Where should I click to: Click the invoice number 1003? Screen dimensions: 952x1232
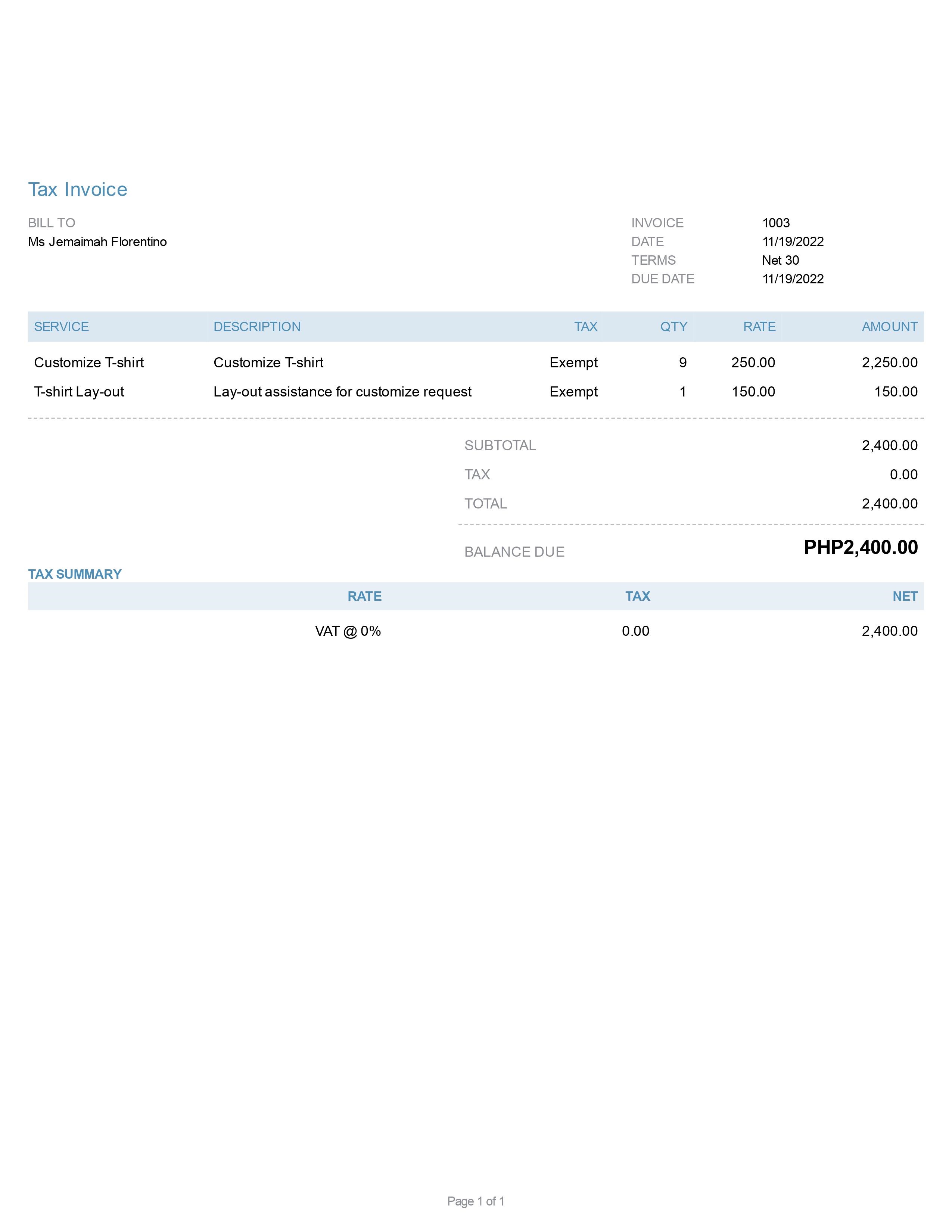point(775,223)
